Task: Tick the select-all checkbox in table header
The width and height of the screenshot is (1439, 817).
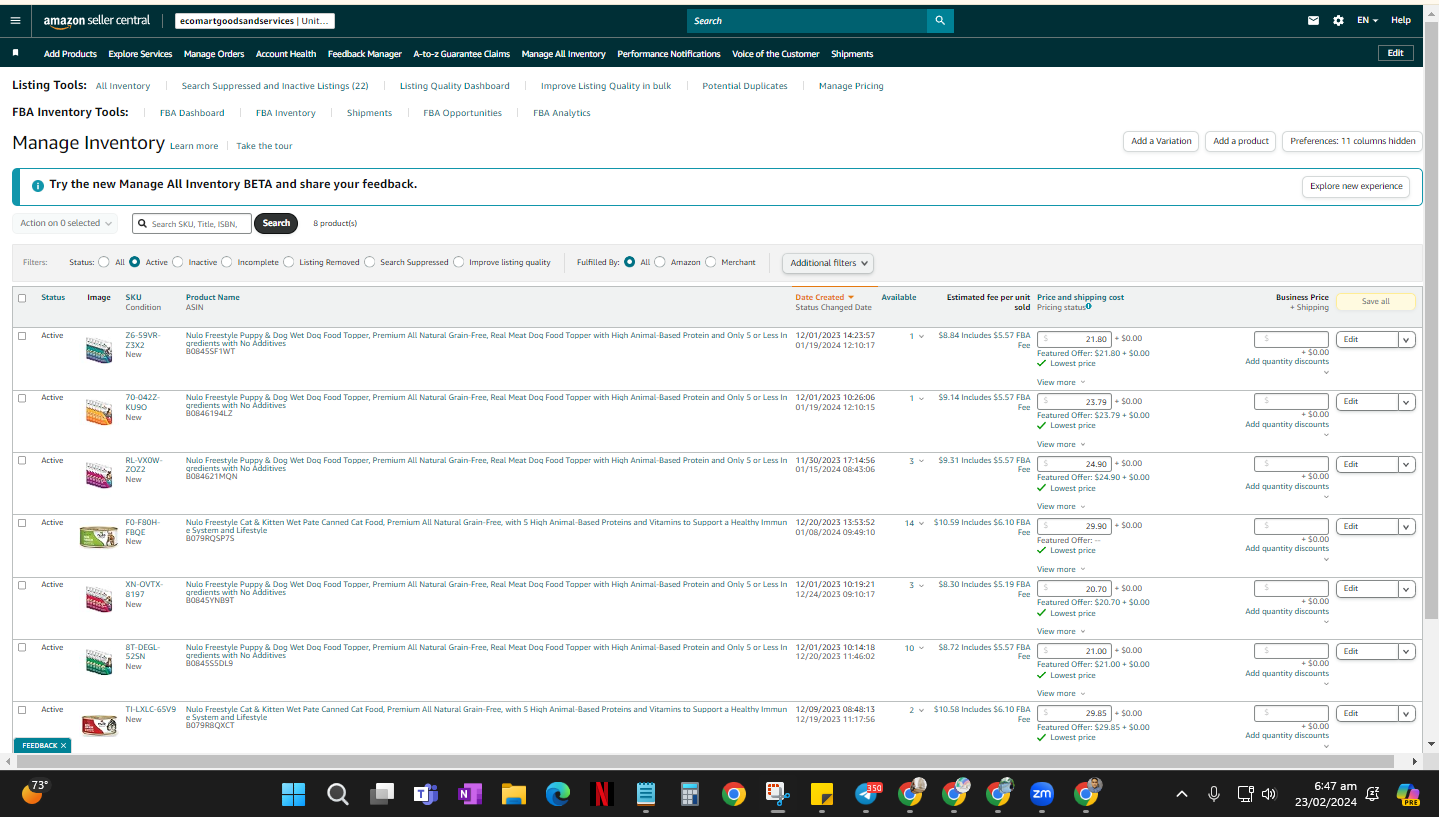Action: 22,298
